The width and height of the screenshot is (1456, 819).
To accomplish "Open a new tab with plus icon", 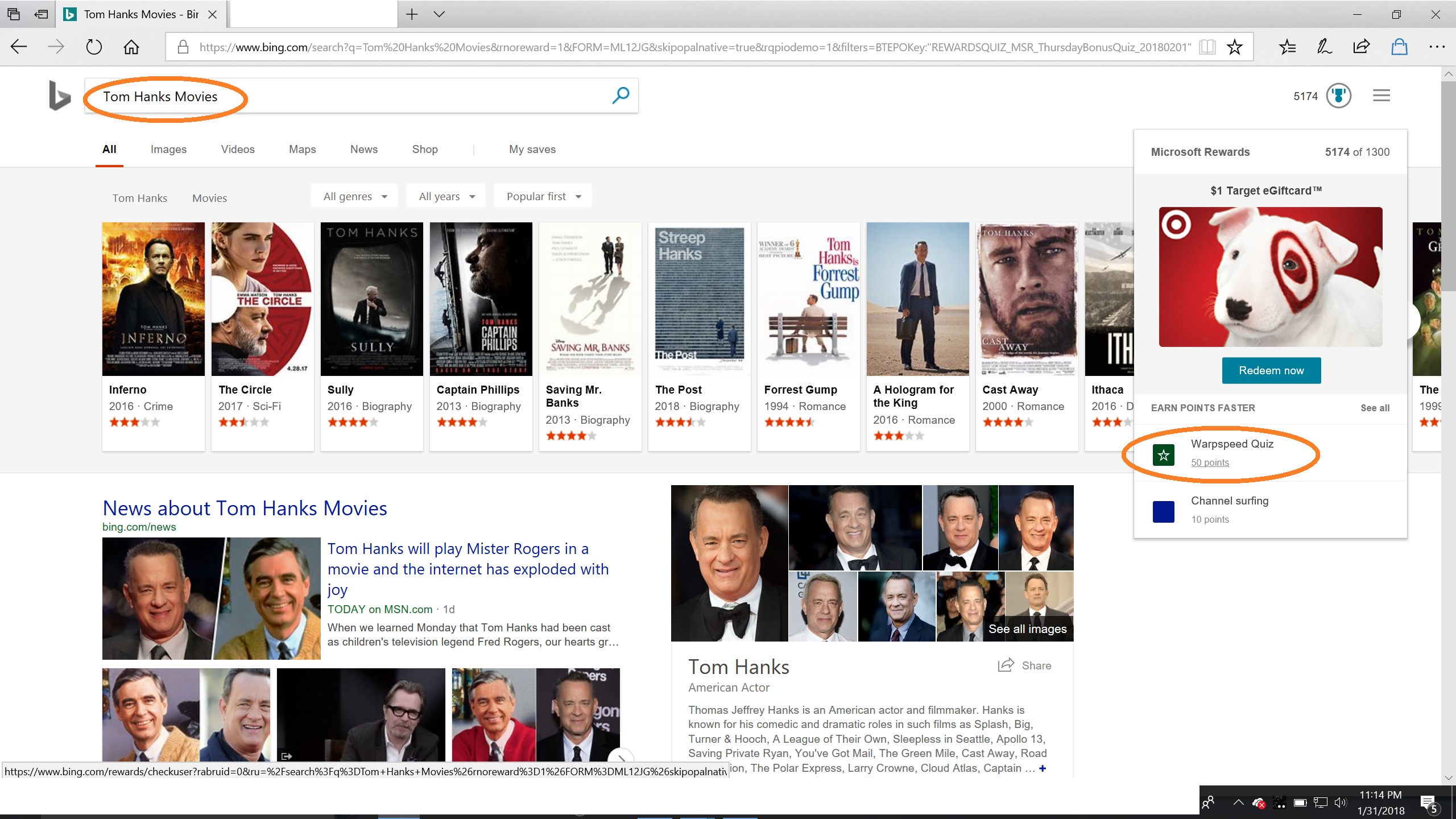I will tap(412, 14).
